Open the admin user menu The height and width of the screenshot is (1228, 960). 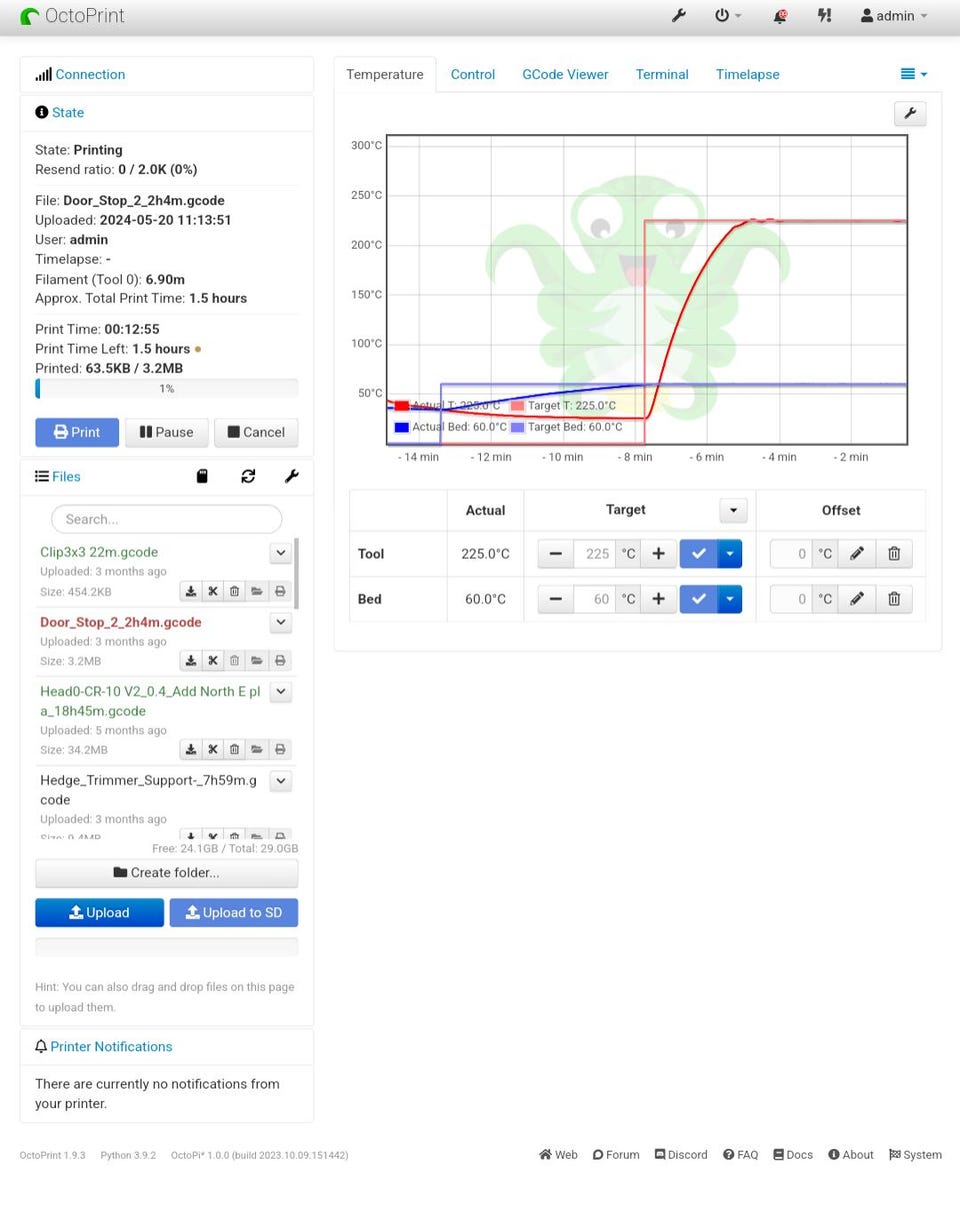pyautogui.click(x=894, y=16)
